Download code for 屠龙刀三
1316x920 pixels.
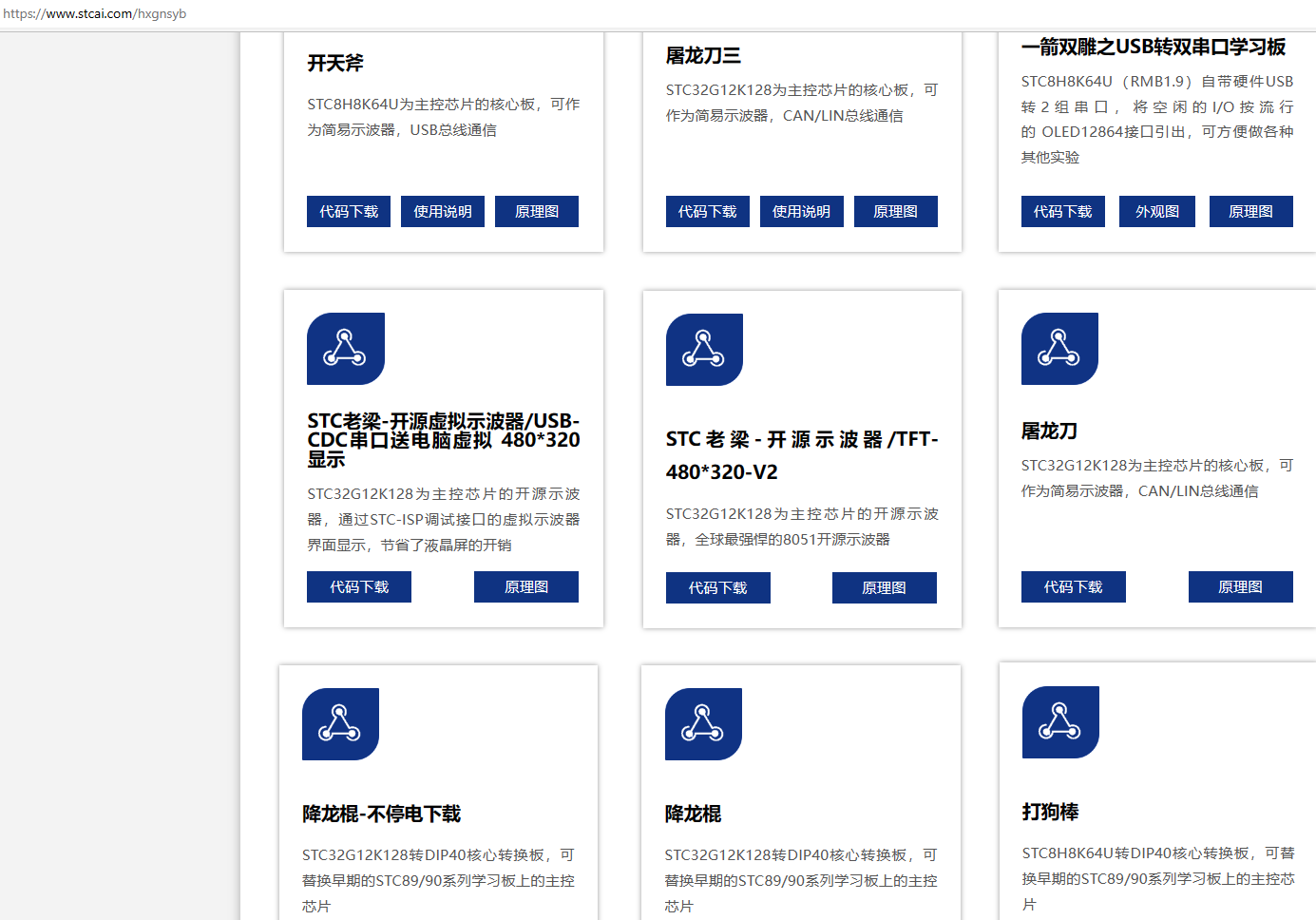[708, 212]
